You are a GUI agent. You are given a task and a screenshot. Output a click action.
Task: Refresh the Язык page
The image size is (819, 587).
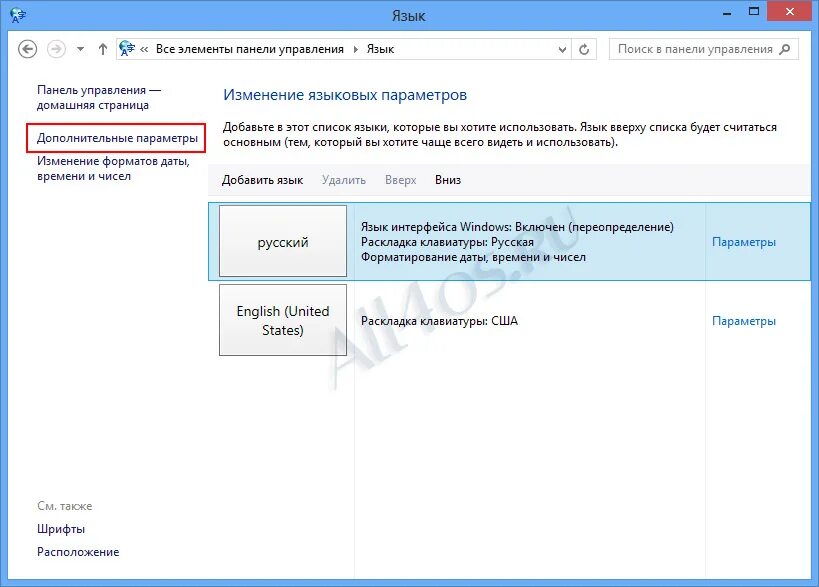(584, 50)
